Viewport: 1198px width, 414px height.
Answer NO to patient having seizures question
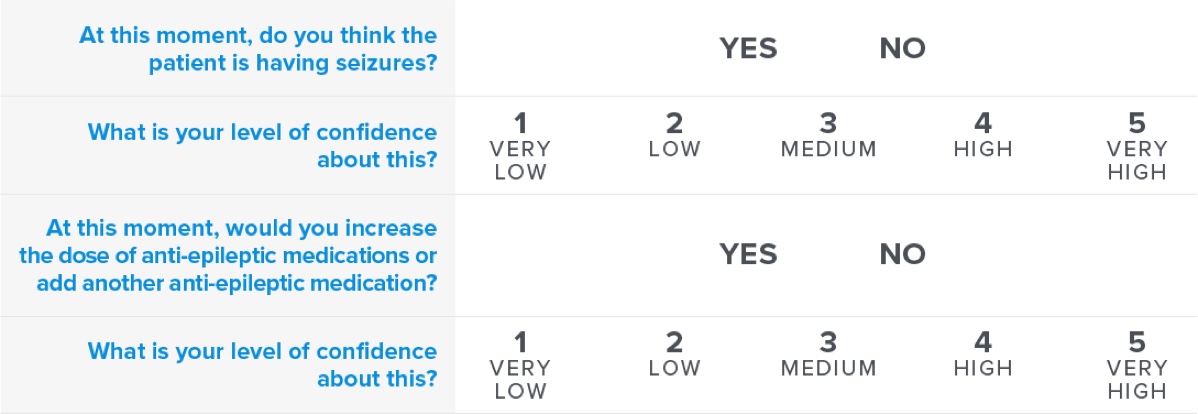click(x=902, y=49)
